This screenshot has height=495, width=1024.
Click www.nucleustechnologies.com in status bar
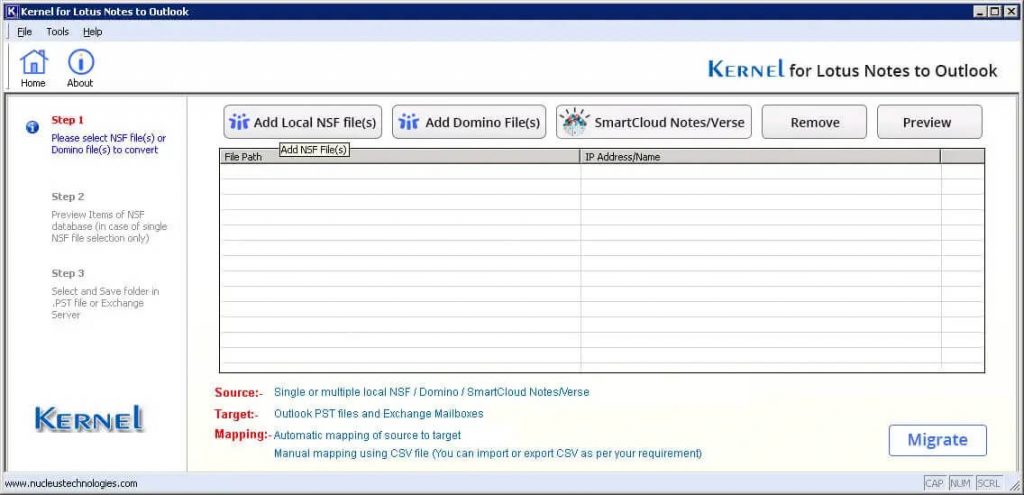click(71, 484)
